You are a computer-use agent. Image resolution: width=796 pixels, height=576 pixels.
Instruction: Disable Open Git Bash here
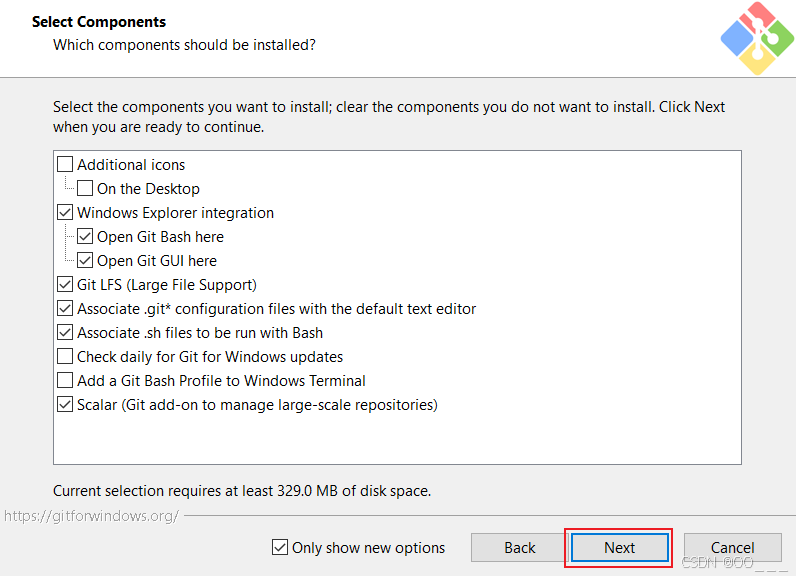pyautogui.click(x=85, y=237)
